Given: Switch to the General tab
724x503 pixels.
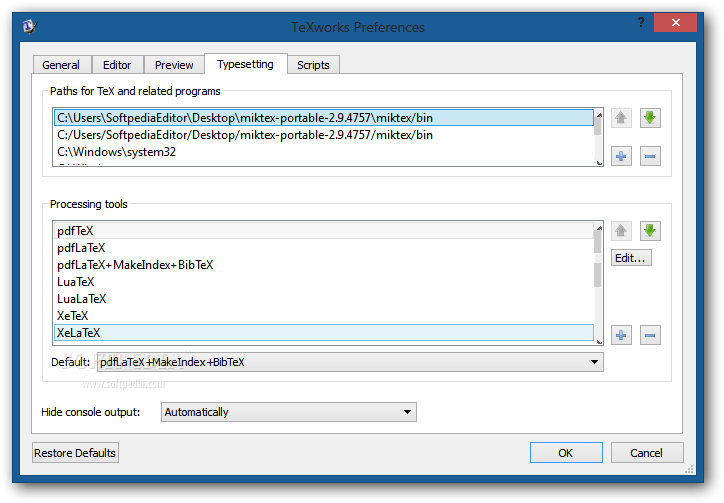Looking at the screenshot, I should [61, 65].
